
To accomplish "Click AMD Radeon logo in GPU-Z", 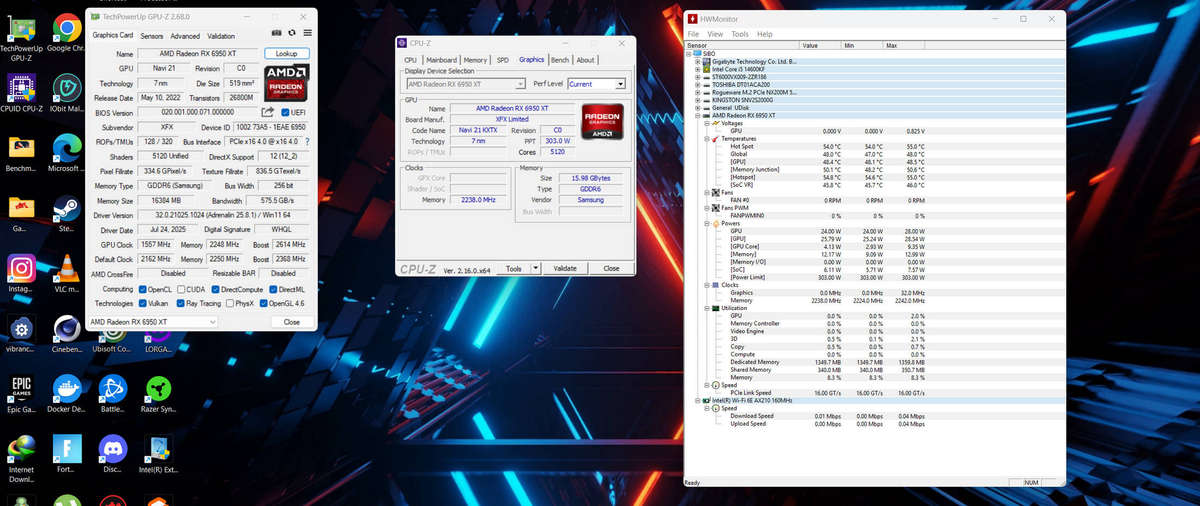I will (286, 83).
